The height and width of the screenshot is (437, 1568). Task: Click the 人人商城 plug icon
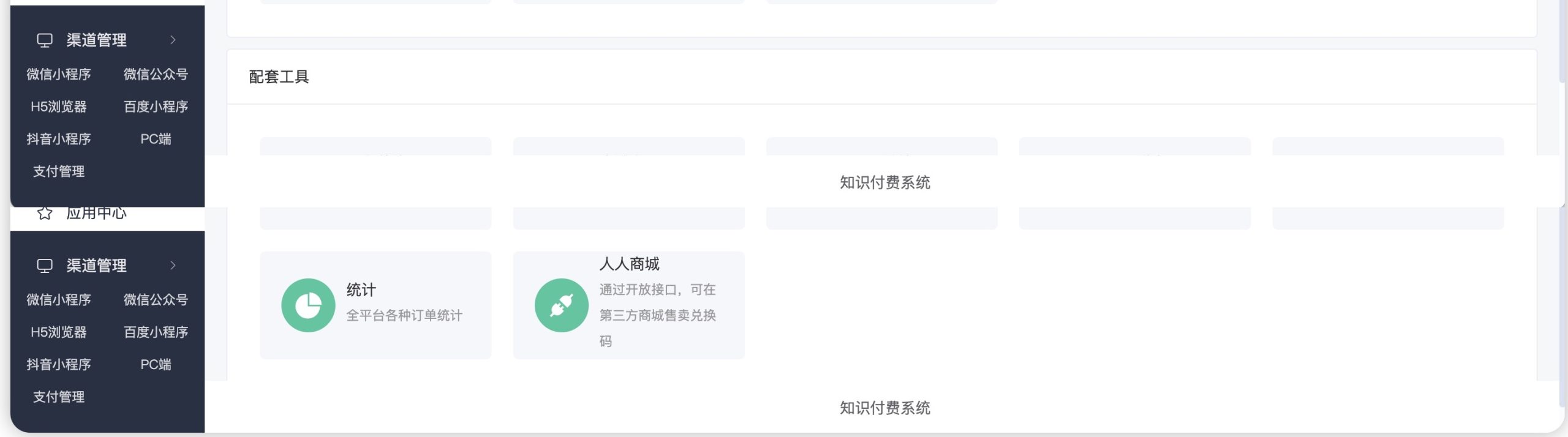561,305
